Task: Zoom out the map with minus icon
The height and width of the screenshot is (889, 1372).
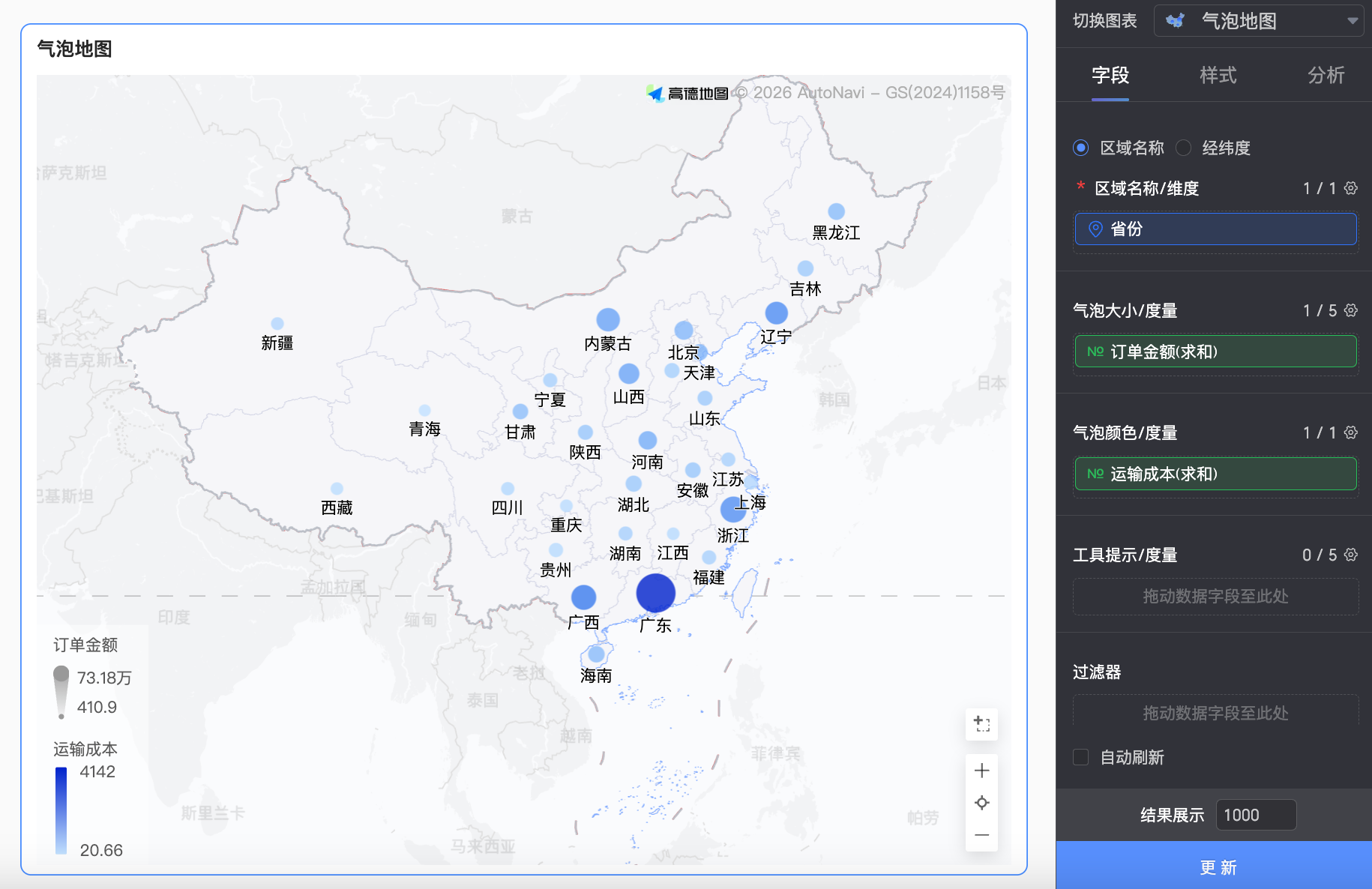Action: coord(981,835)
